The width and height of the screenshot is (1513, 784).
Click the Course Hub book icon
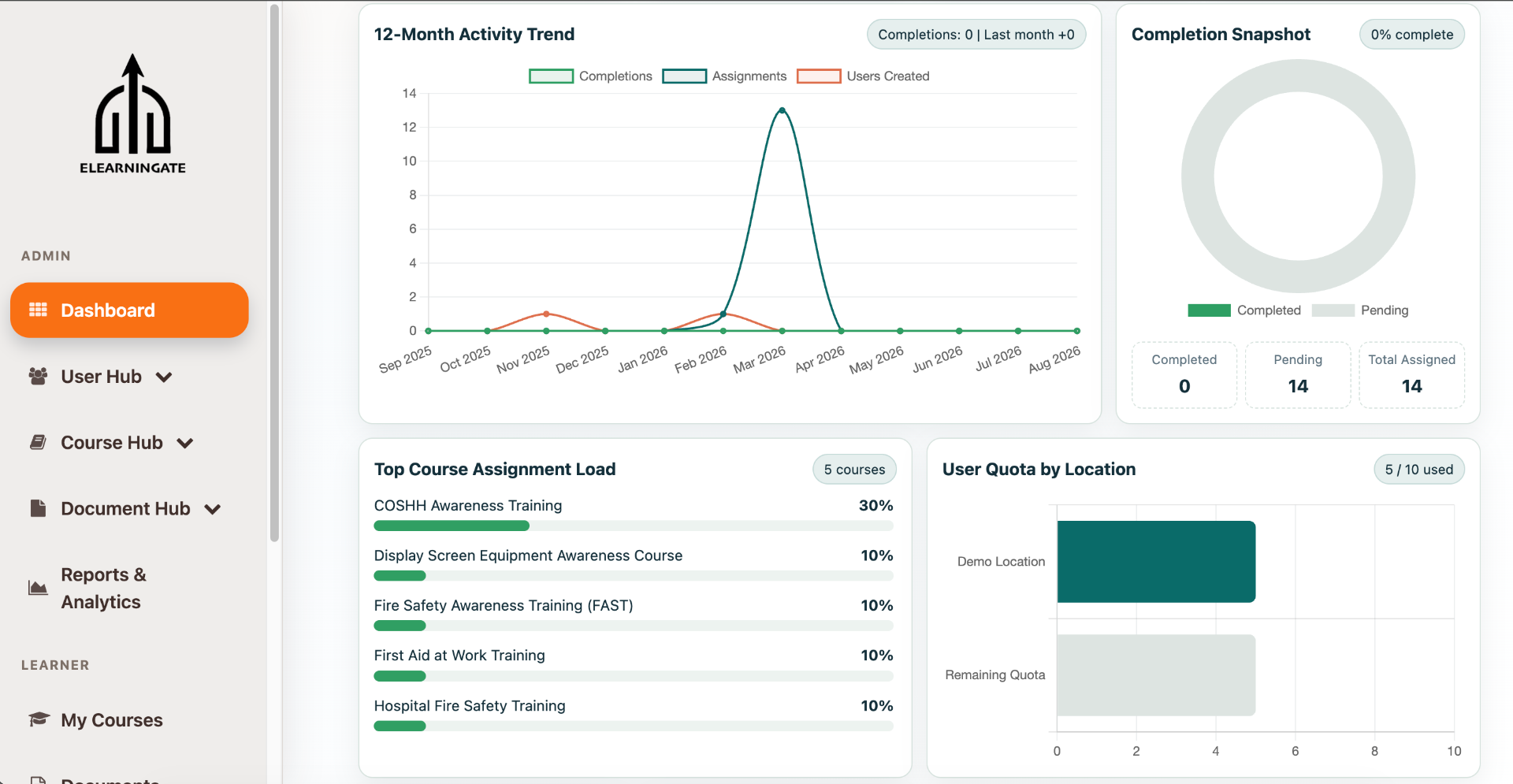pos(38,442)
